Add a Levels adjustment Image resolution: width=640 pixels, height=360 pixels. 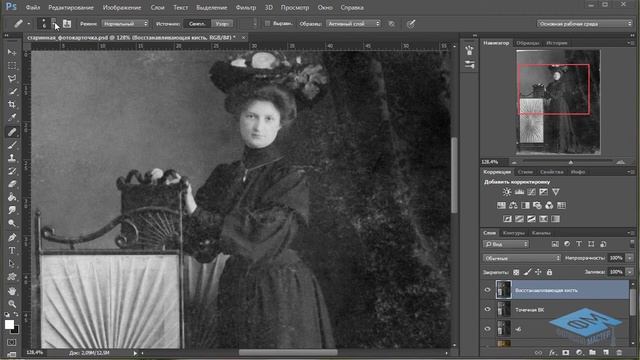(519, 191)
